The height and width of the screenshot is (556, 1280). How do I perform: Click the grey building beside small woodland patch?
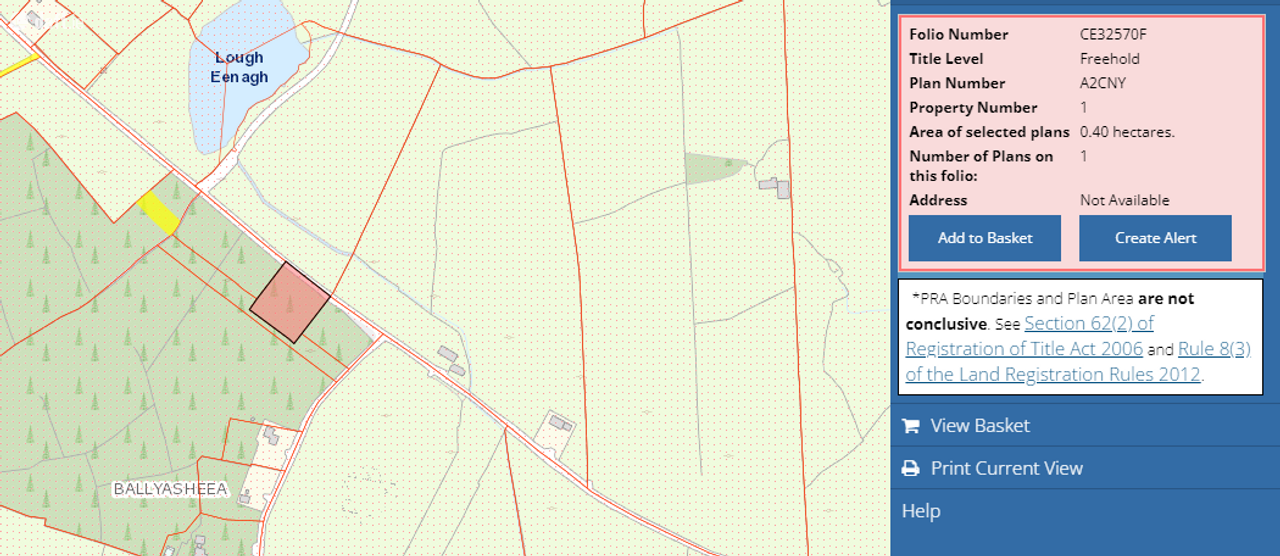[x=775, y=187]
